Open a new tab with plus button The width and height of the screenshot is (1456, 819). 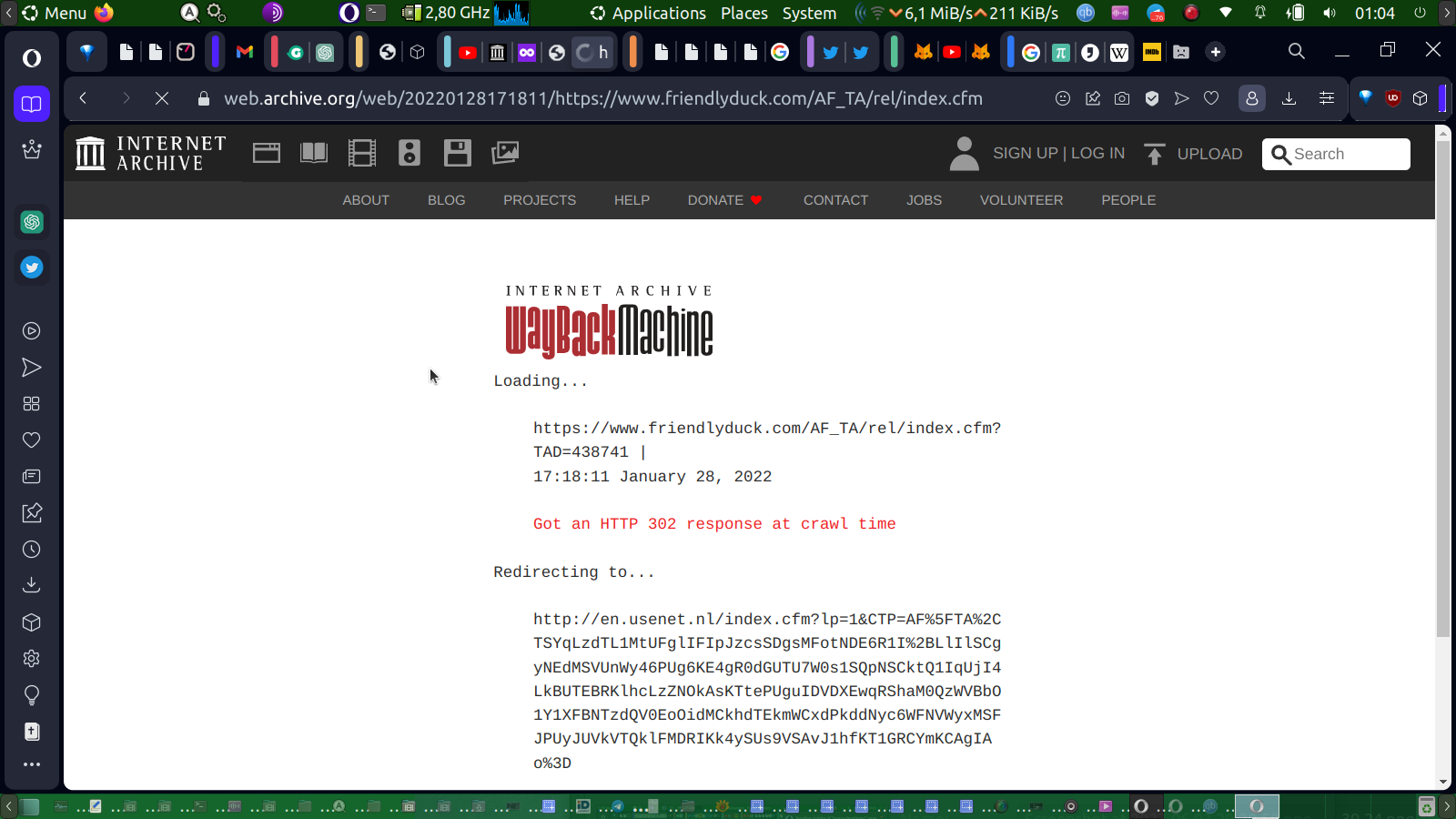click(1216, 52)
